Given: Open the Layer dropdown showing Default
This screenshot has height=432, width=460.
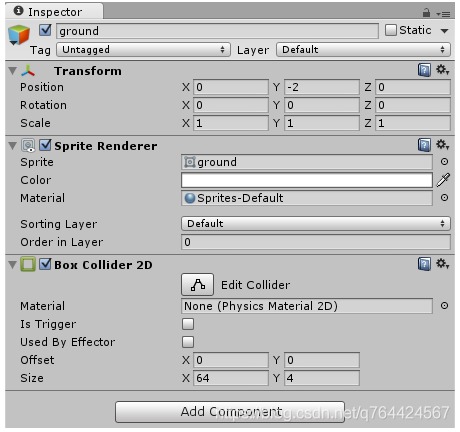Looking at the screenshot, I should click(x=363, y=50).
